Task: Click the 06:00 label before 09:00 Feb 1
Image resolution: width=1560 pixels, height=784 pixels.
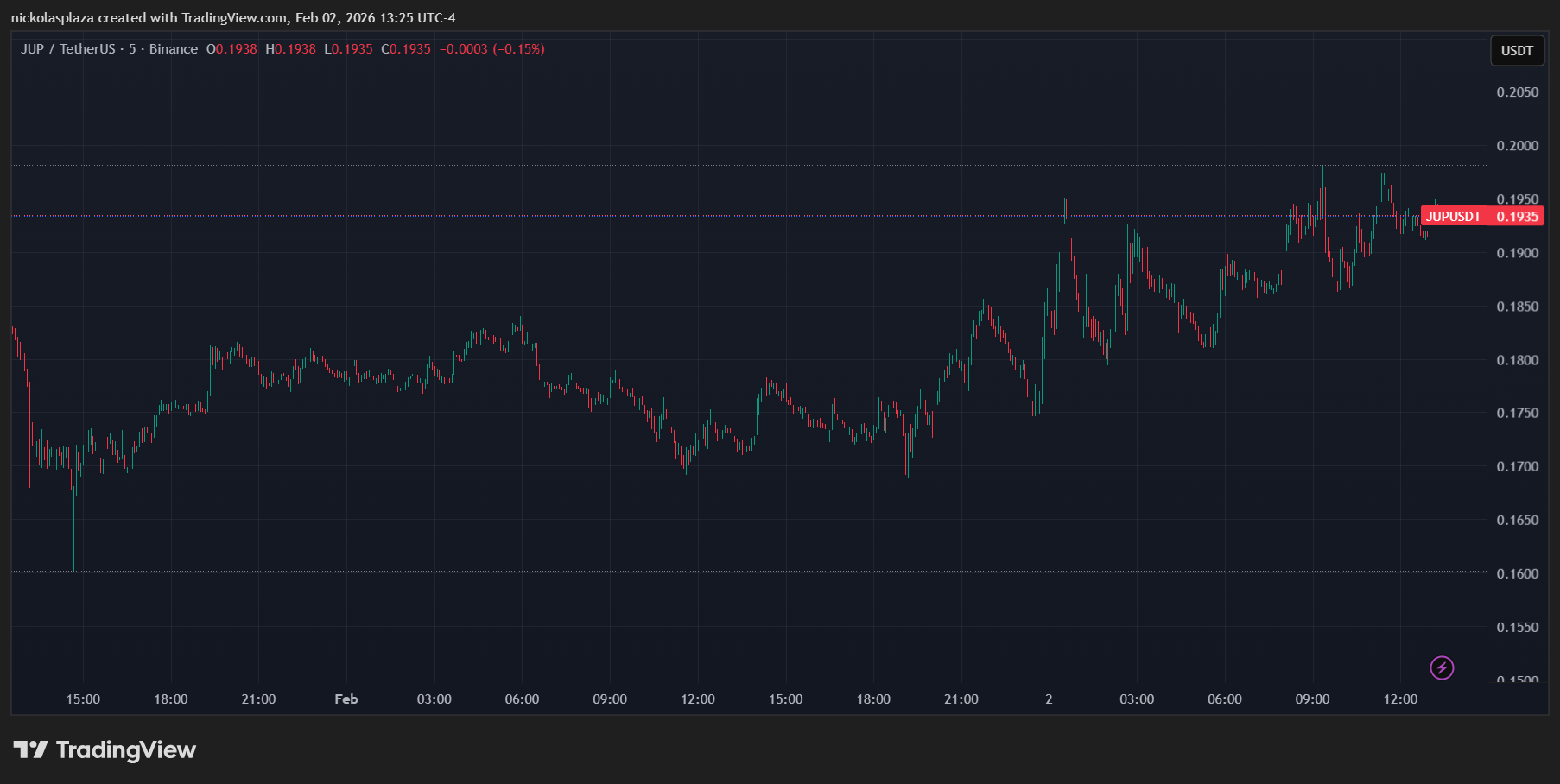Action: pyautogui.click(x=522, y=699)
